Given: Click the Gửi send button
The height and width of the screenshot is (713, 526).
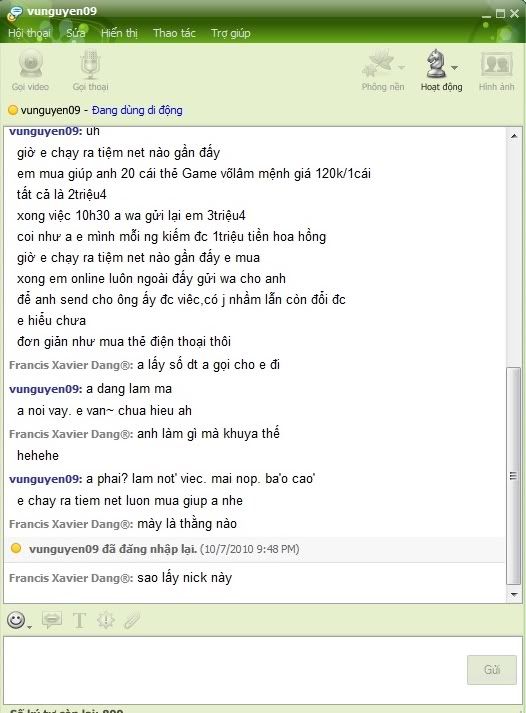Looking at the screenshot, I should click(x=492, y=669).
